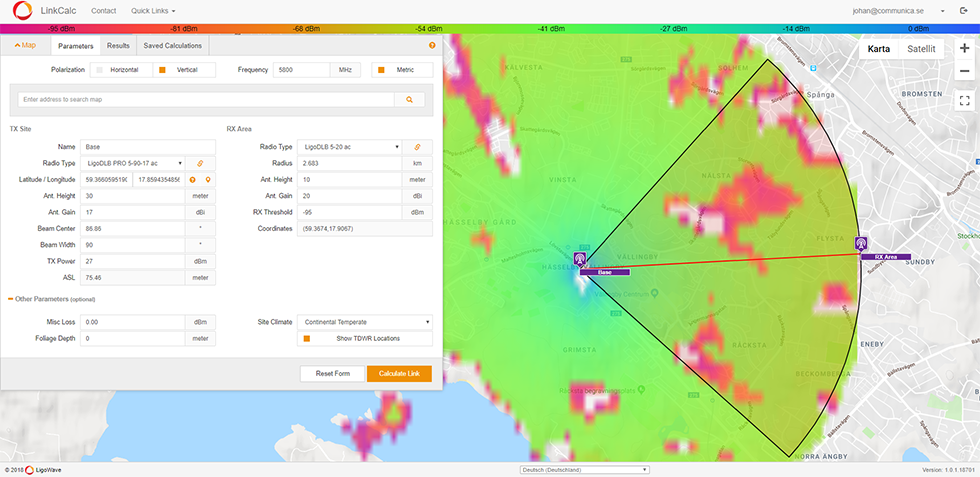
Task: Click the Base tower marker on the map
Action: pos(580,258)
